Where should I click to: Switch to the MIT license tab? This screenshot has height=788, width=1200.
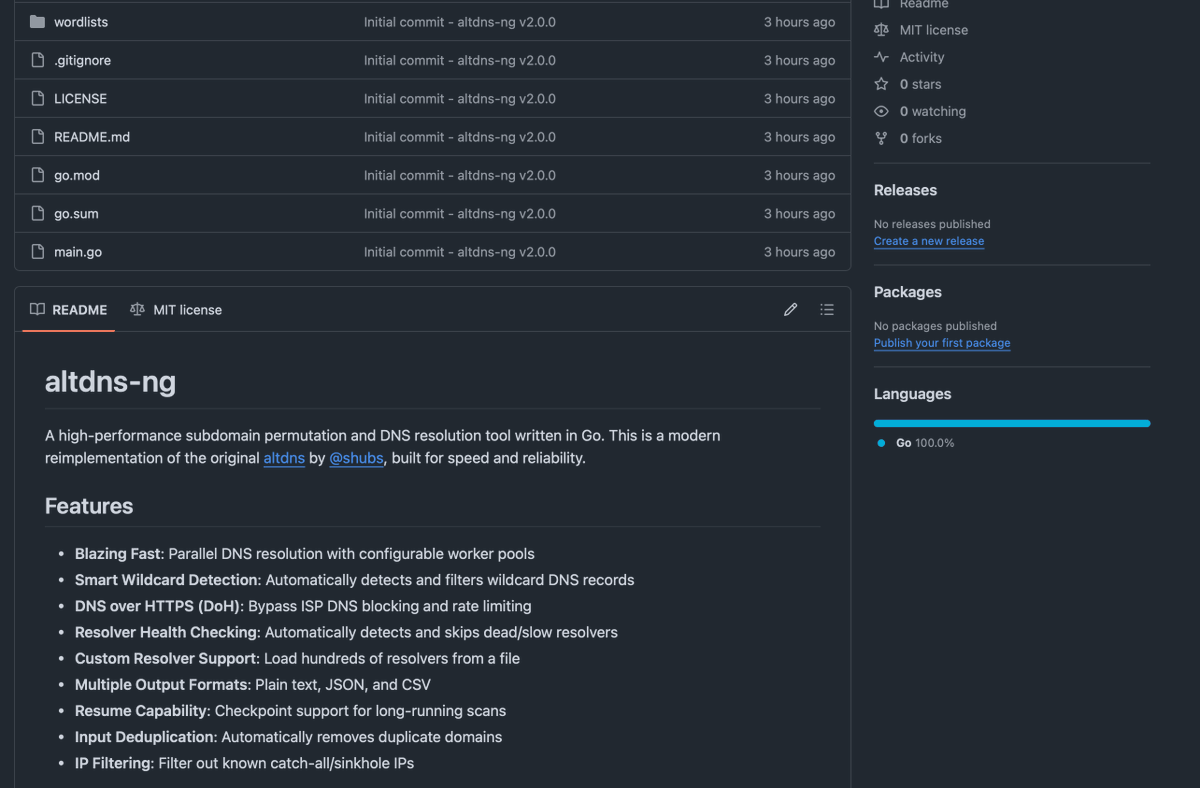176,310
